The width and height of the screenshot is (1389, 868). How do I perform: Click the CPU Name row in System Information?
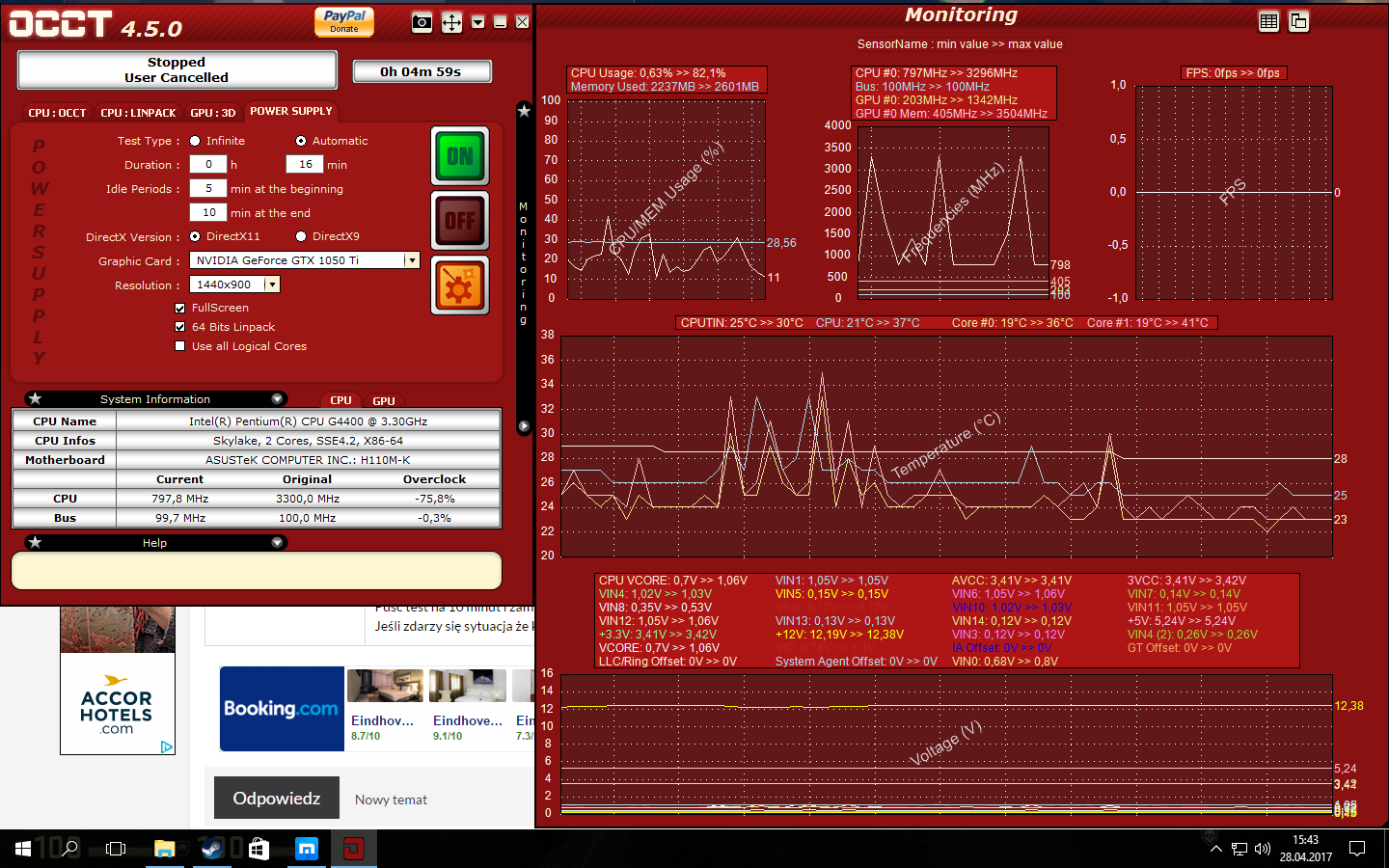point(257,421)
